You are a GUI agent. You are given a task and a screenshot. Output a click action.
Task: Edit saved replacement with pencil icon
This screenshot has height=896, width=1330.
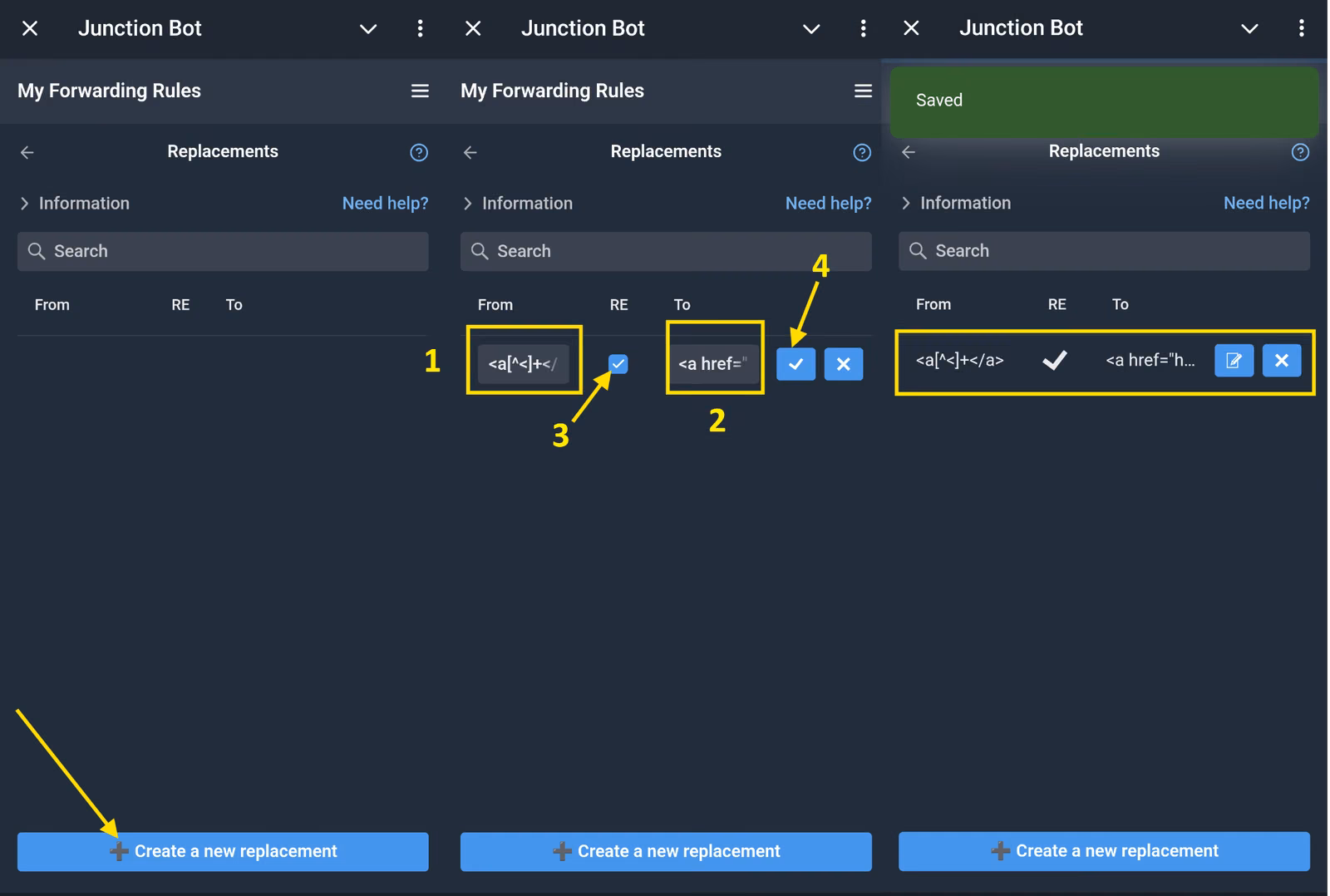point(1234,361)
